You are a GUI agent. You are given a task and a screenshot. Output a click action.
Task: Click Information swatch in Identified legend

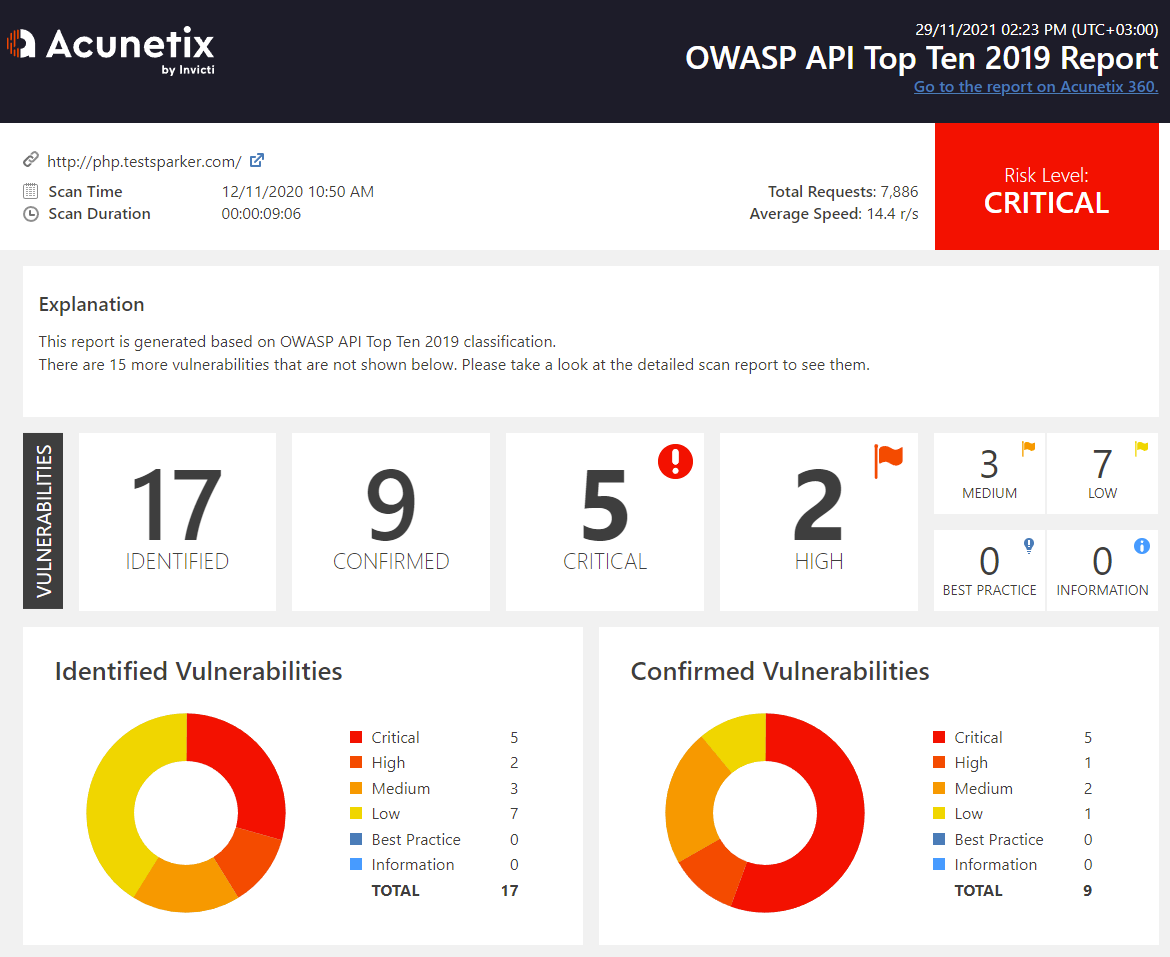pyautogui.click(x=356, y=865)
